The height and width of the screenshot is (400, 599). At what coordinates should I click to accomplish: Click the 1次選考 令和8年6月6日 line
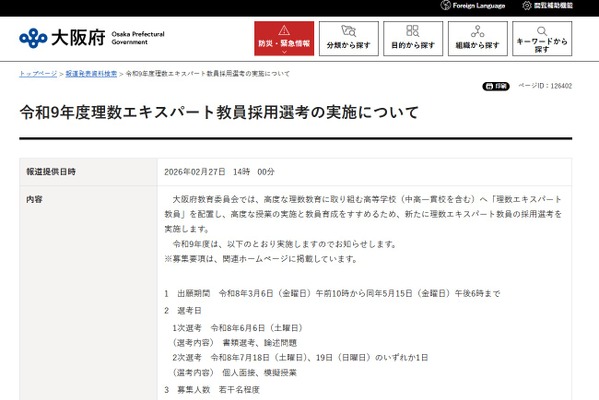pos(238,328)
